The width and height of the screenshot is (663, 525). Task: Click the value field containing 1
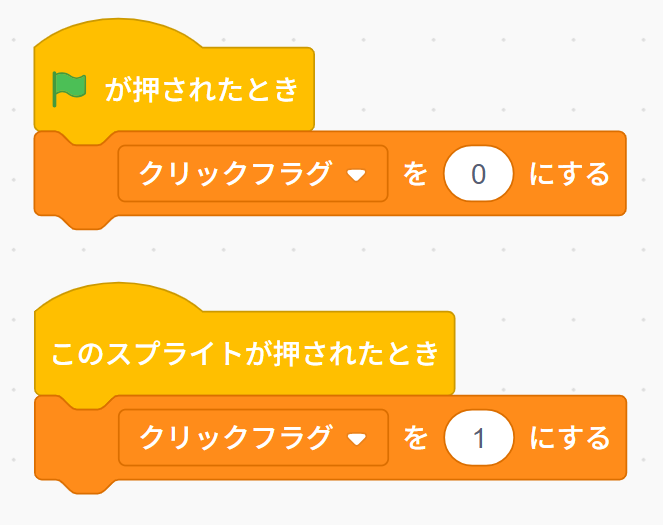point(479,438)
